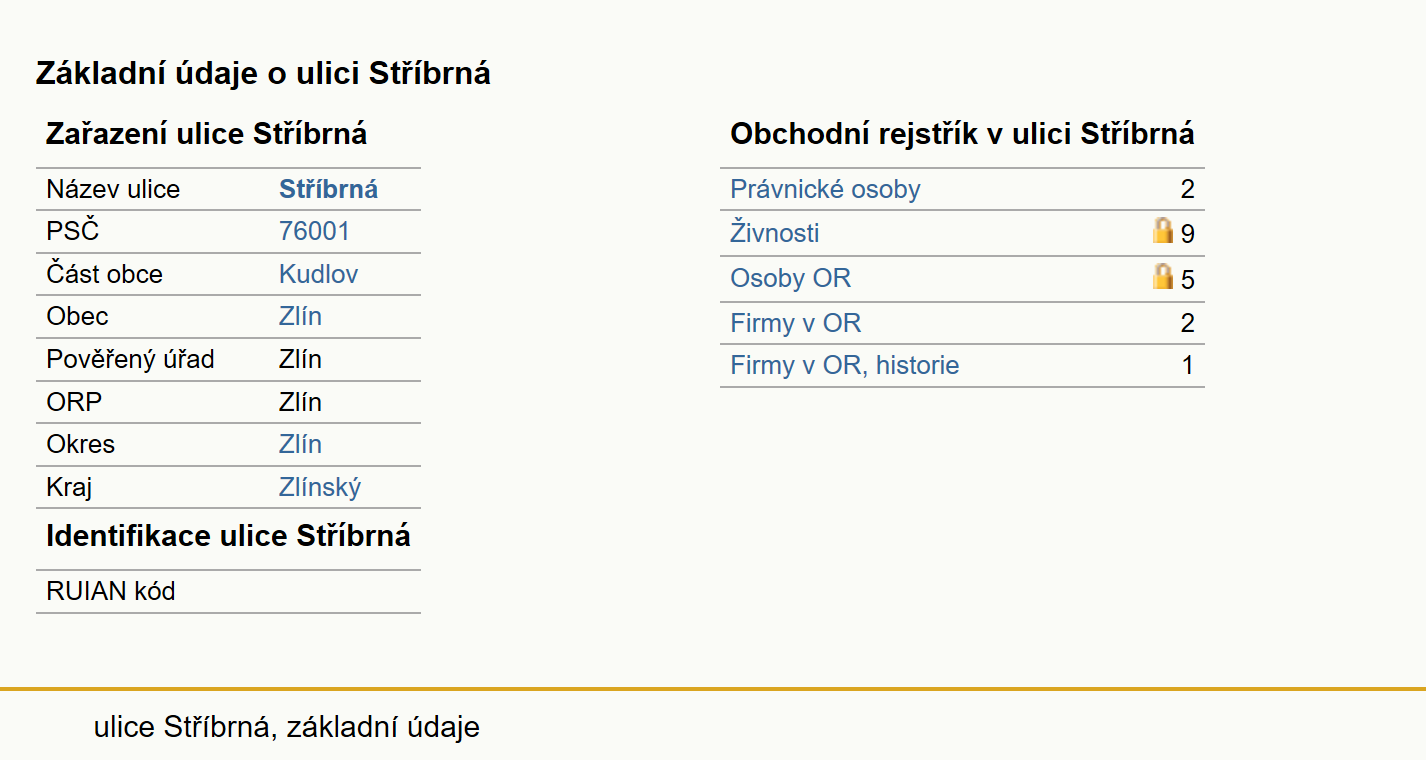The height and width of the screenshot is (760, 1426).
Task: Click the Zařazení ulice Stříbrná heading
Action: (x=206, y=134)
